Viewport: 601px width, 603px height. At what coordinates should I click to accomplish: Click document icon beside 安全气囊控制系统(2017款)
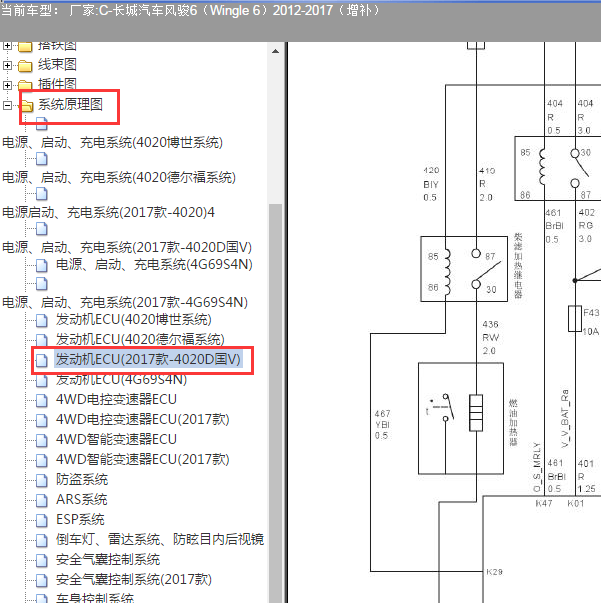tap(42, 580)
